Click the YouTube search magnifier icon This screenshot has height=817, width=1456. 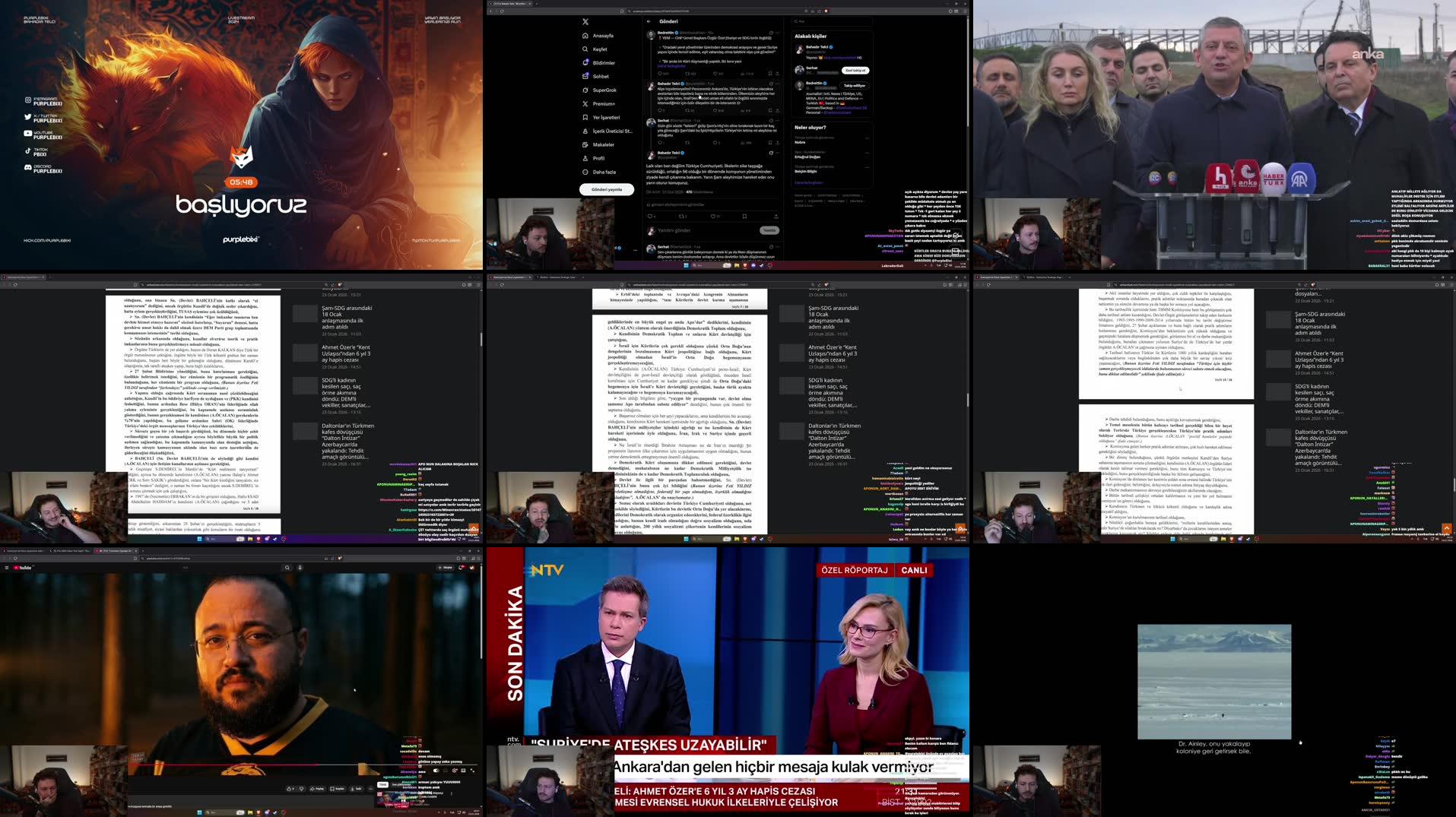click(x=287, y=568)
